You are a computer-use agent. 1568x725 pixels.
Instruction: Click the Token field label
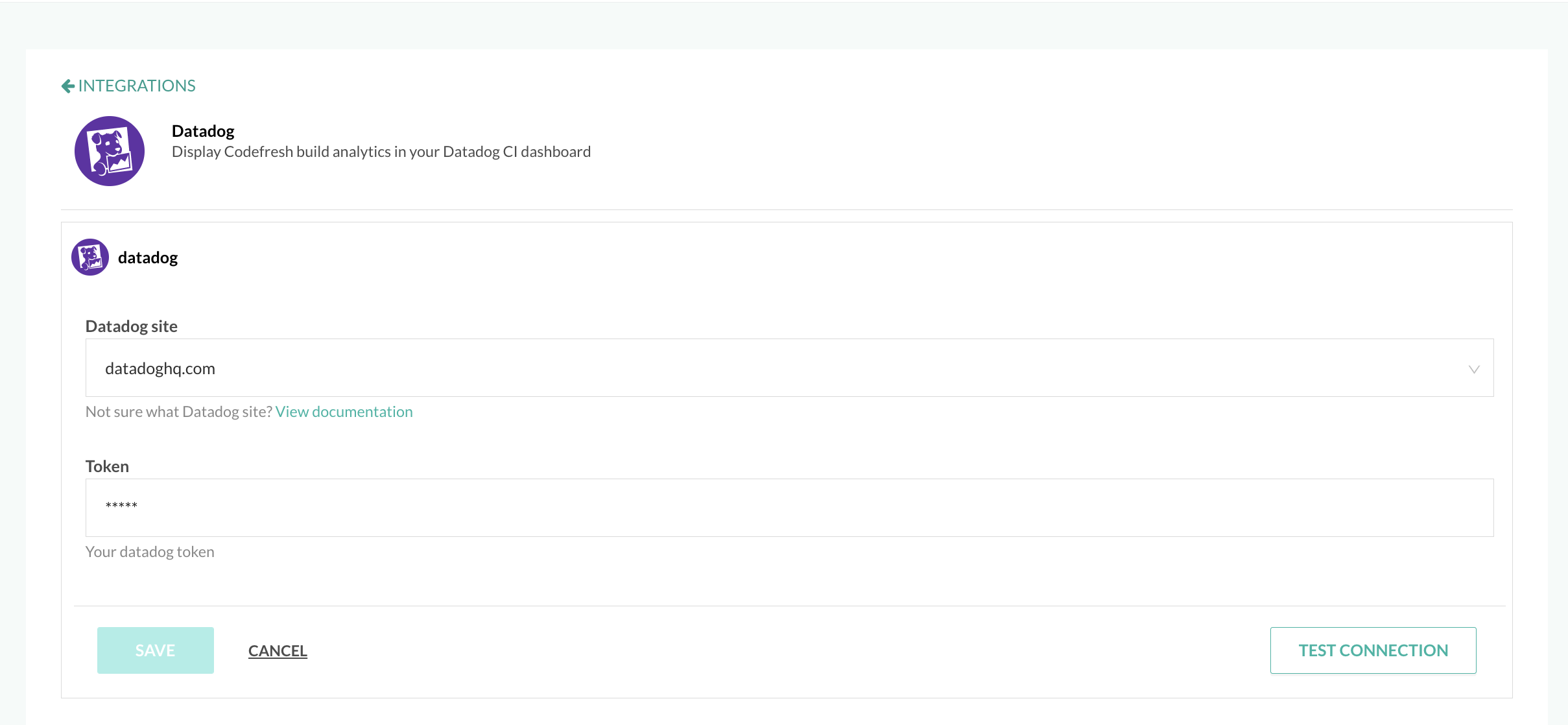[107, 466]
